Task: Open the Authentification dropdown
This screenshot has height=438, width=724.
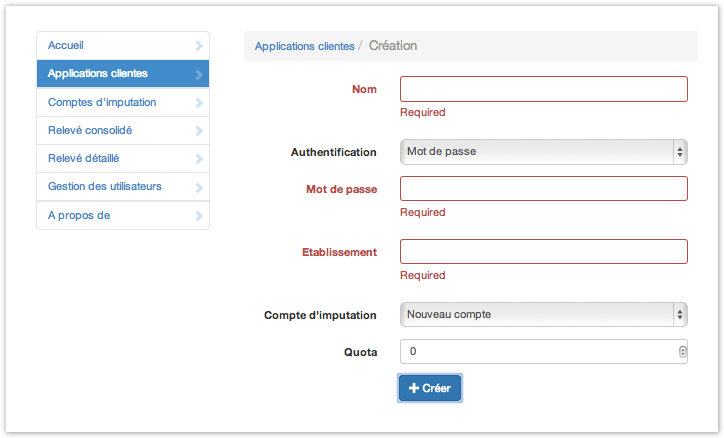Action: (543, 152)
